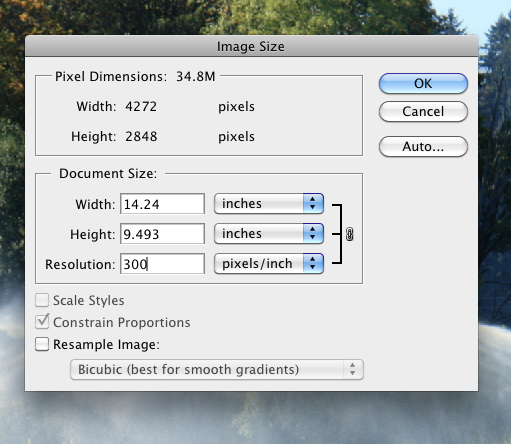Click the Document Size Width field
The image size is (511, 444).
coord(162,204)
